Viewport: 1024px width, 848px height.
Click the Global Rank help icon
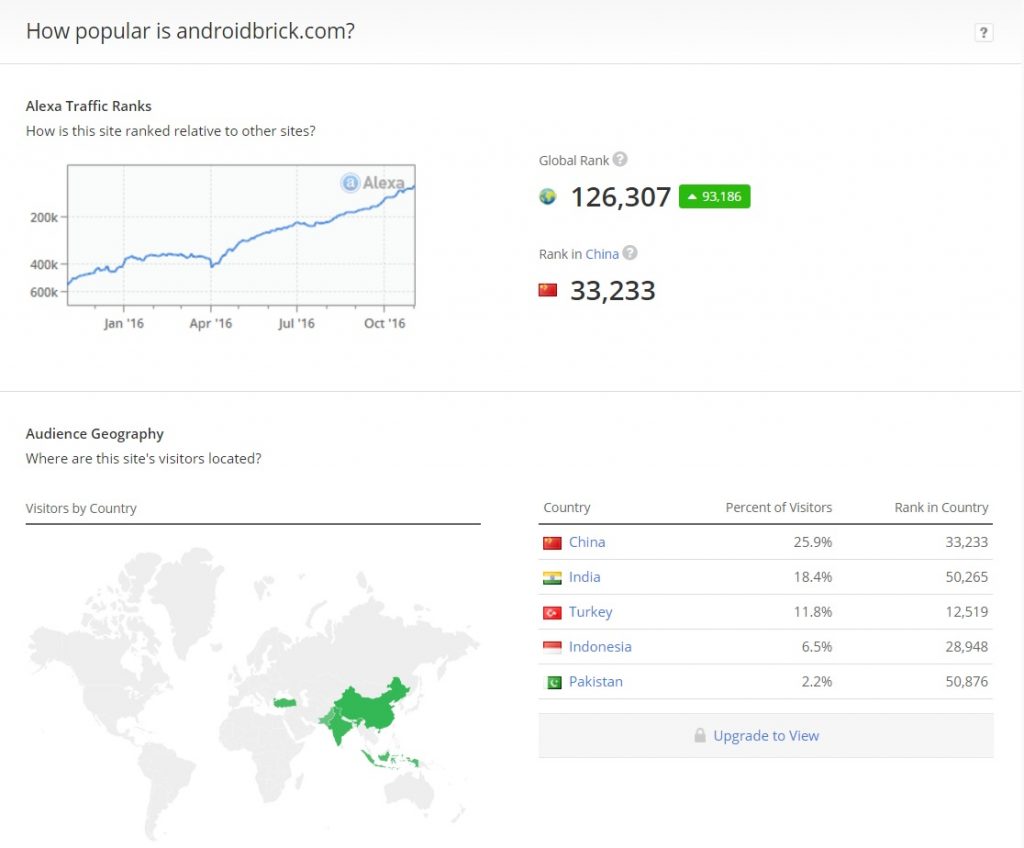click(620, 160)
